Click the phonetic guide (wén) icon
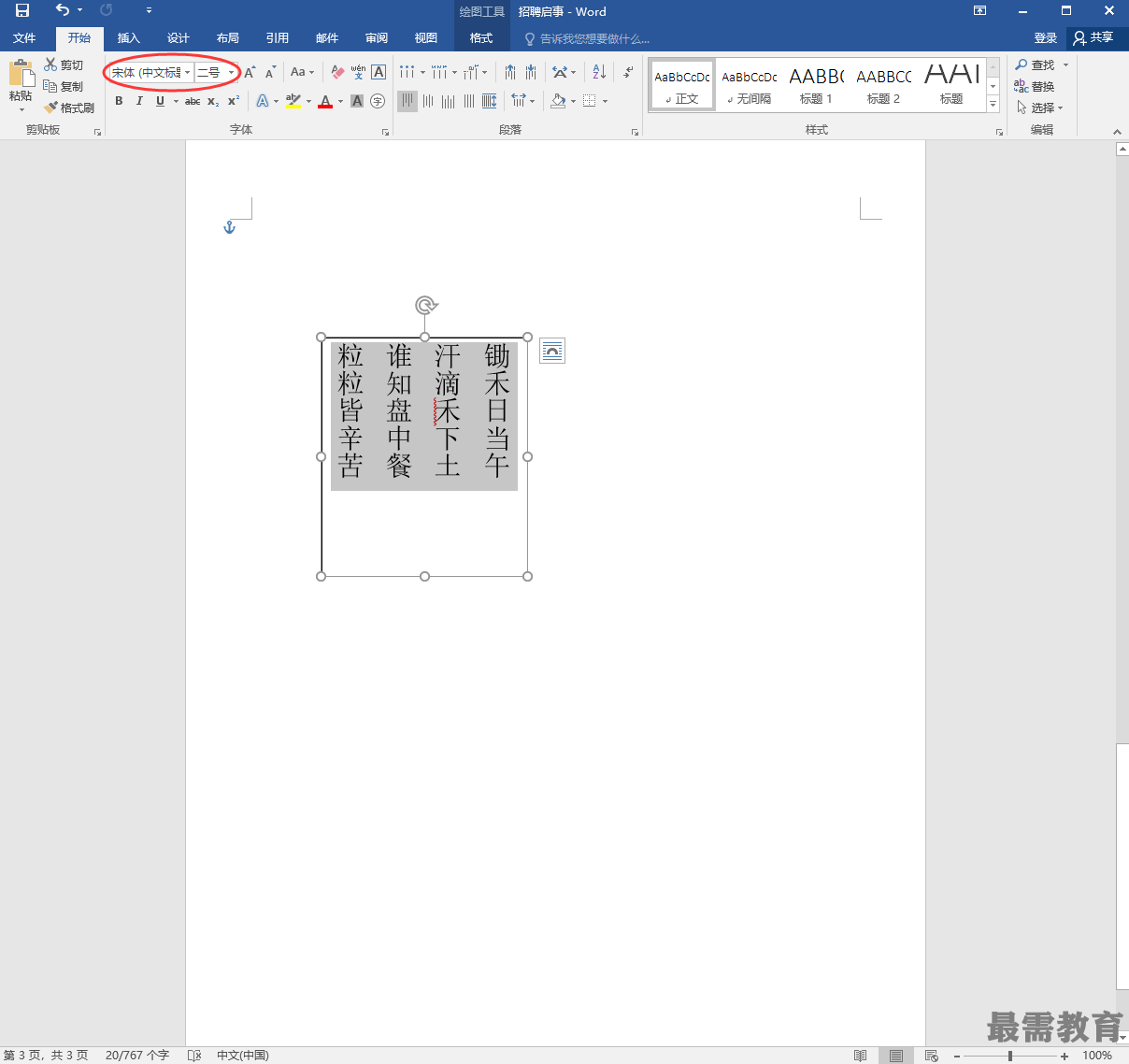1129x1064 pixels. 358,72
